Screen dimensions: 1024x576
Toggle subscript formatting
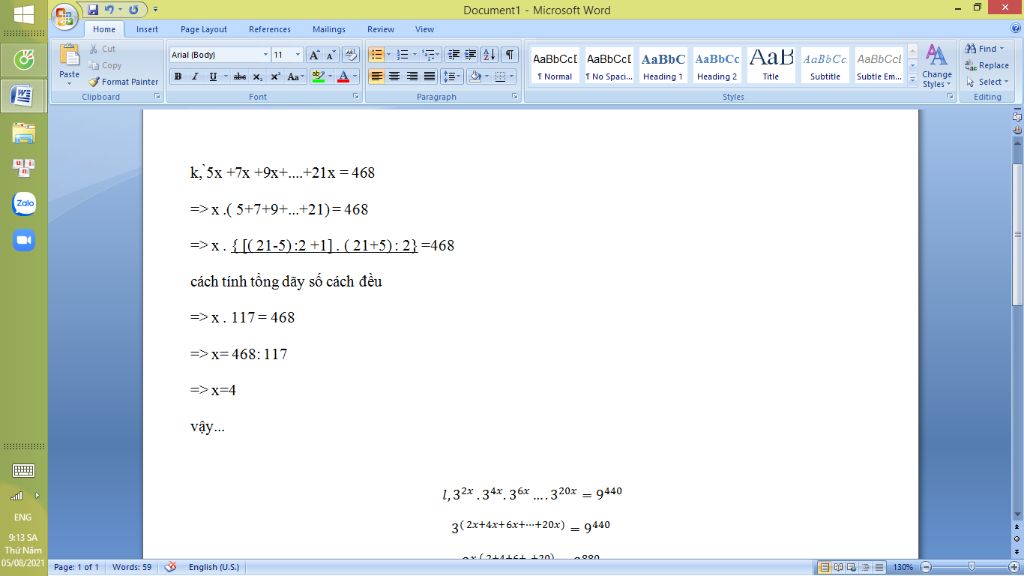[257, 76]
